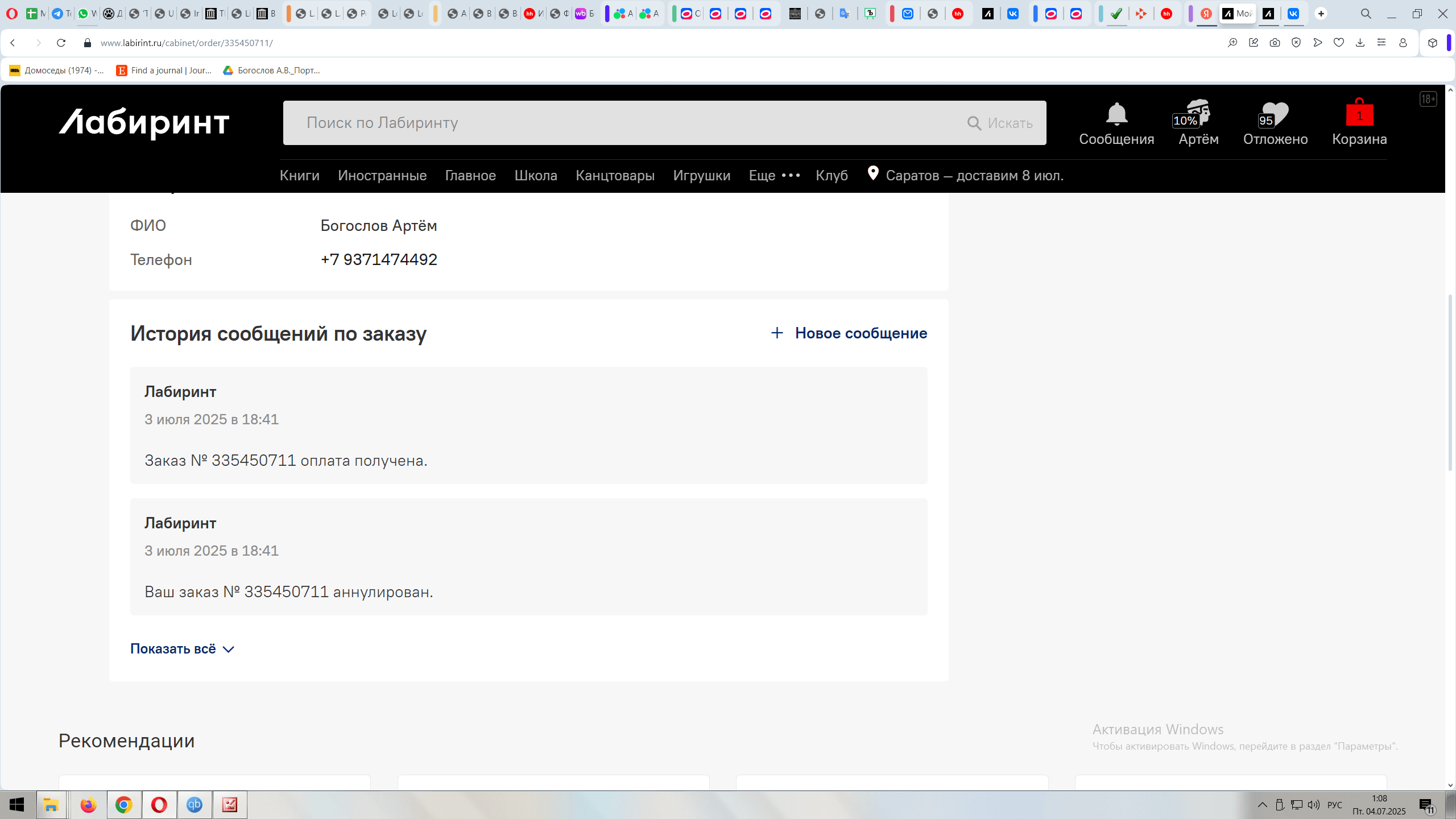Switch to the Google Translate tab
This screenshot has width=1456, height=819.
[845, 14]
